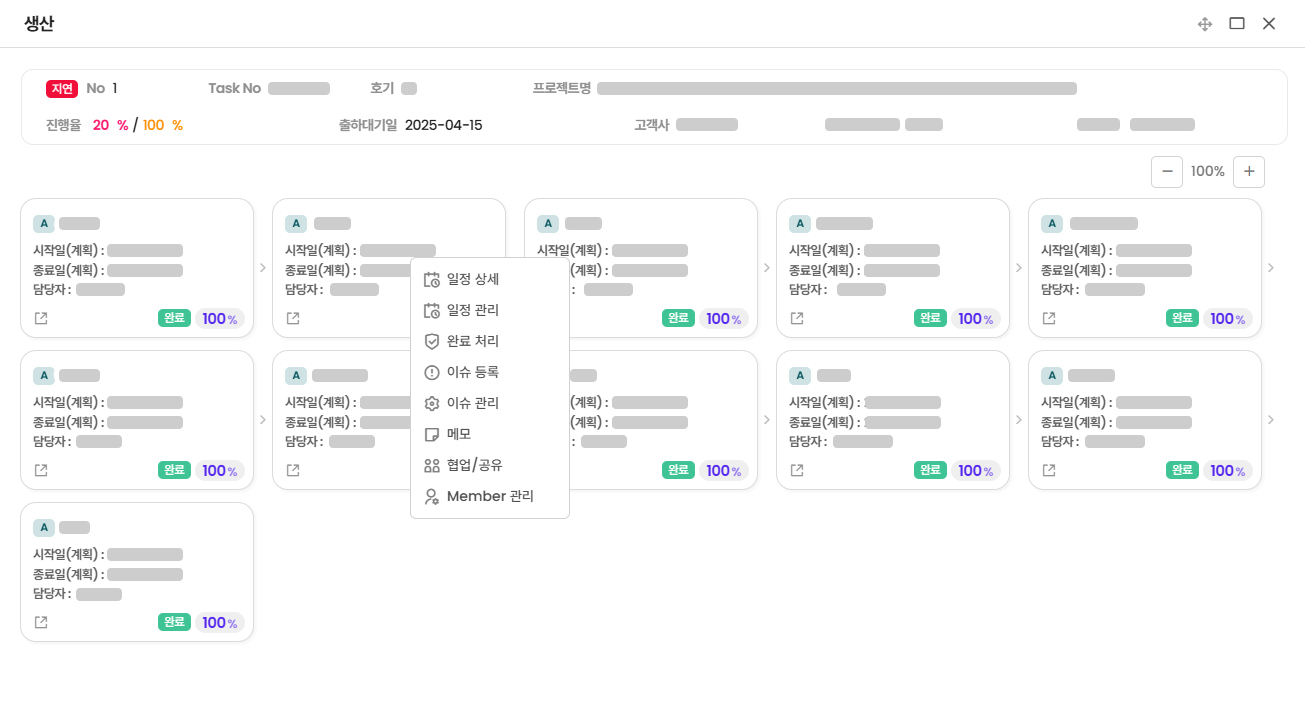Click the alert circle icon beside 이슈 등록
The width and height of the screenshot is (1305, 719).
[432, 372]
